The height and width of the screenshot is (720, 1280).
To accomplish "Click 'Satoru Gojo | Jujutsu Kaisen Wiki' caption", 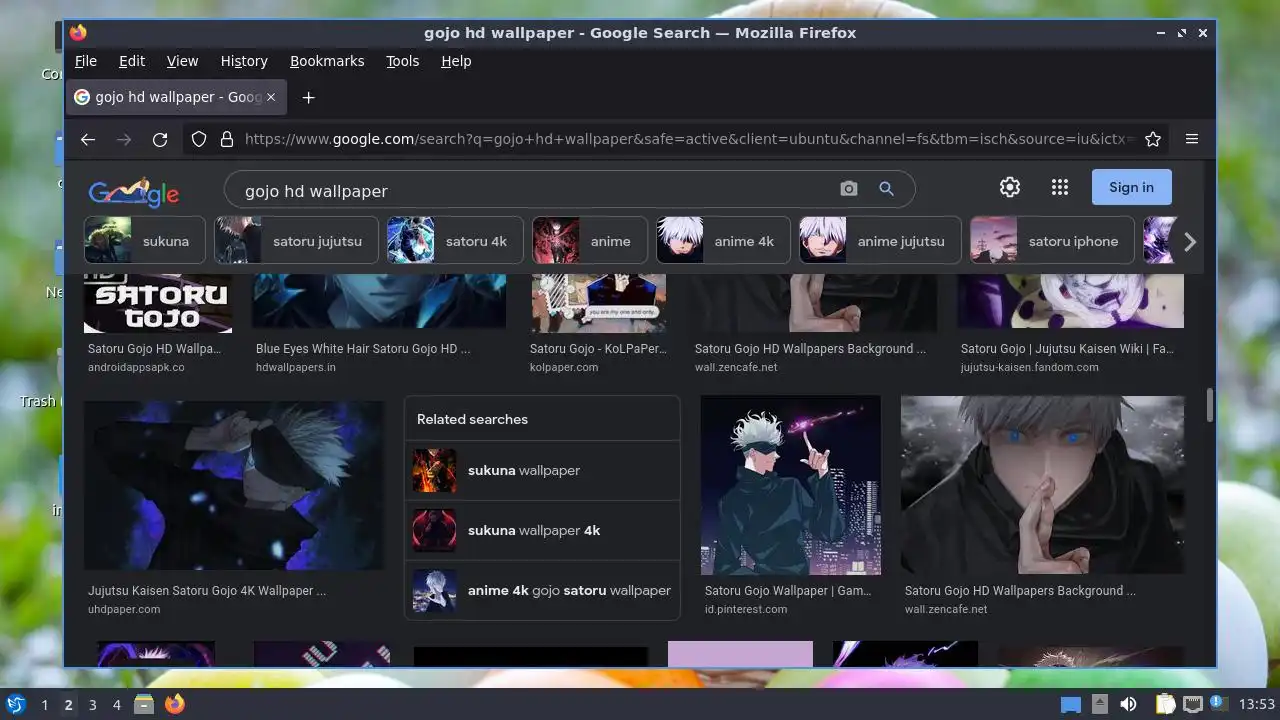I will (1067, 349).
